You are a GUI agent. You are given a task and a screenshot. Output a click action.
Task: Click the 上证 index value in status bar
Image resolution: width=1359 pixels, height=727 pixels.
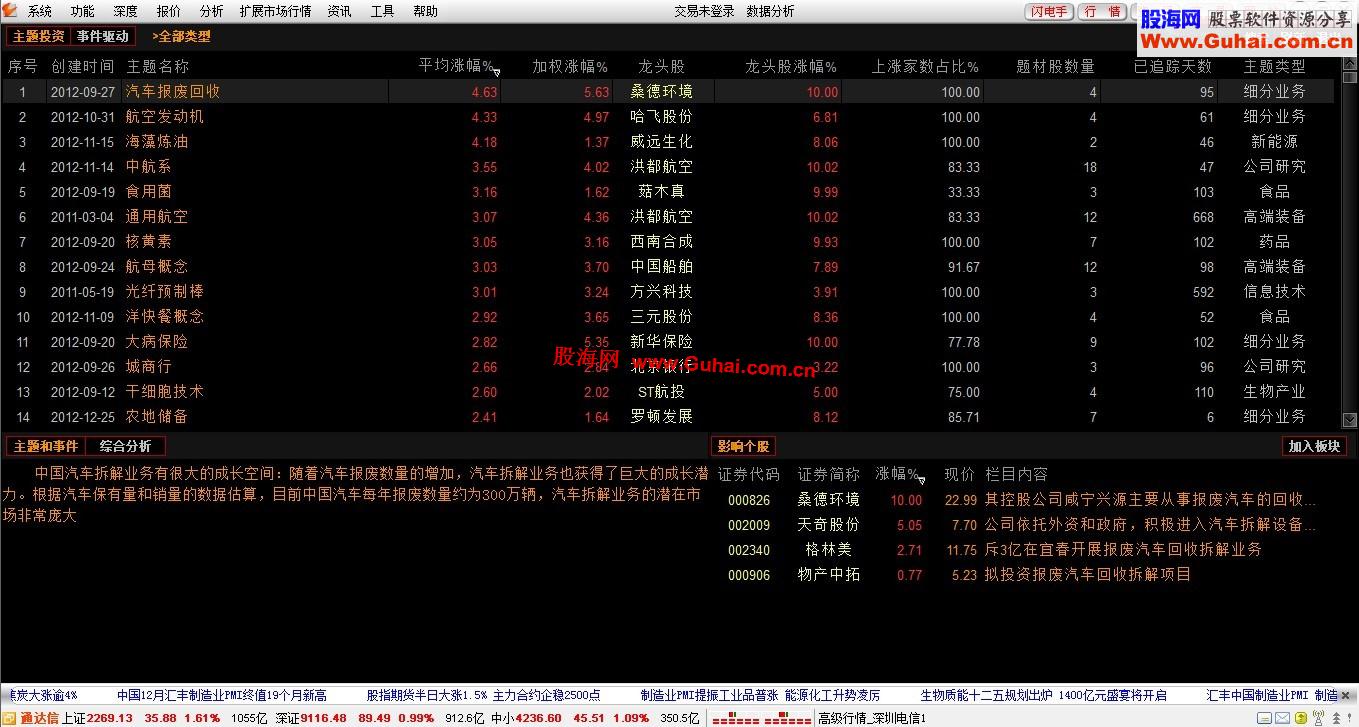pyautogui.click(x=110, y=718)
